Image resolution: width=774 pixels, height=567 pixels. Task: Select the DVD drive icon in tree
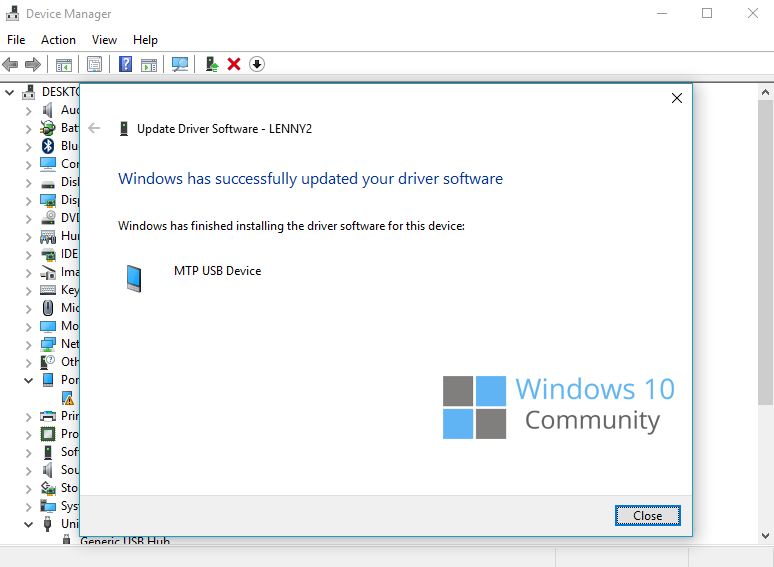click(x=48, y=218)
